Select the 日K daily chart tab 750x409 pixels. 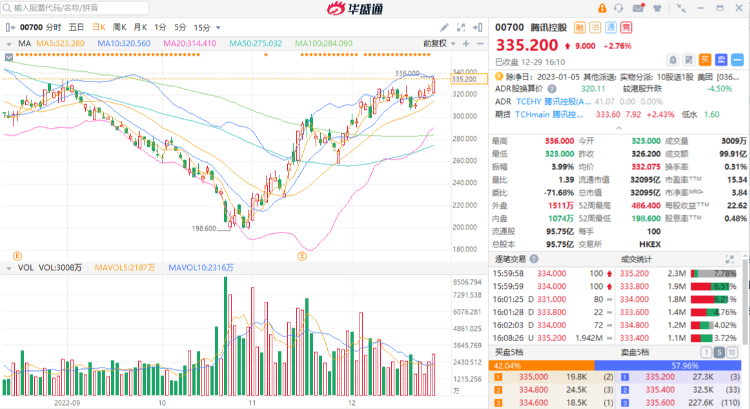point(99,27)
